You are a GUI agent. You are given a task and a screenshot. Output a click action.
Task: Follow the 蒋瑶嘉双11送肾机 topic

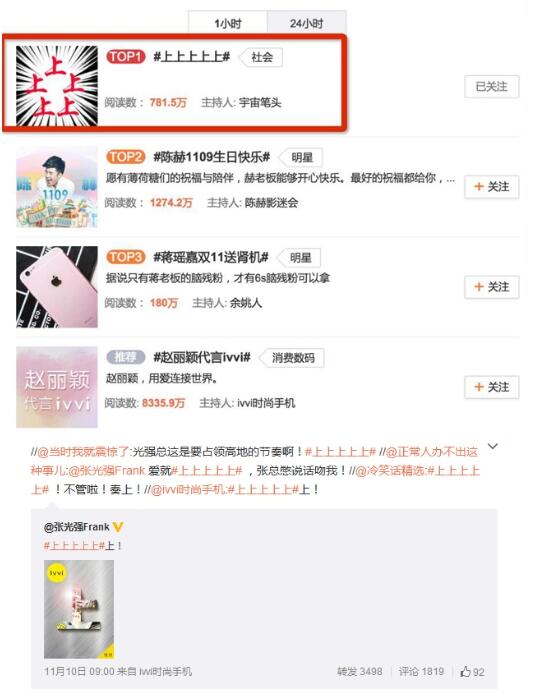point(491,287)
